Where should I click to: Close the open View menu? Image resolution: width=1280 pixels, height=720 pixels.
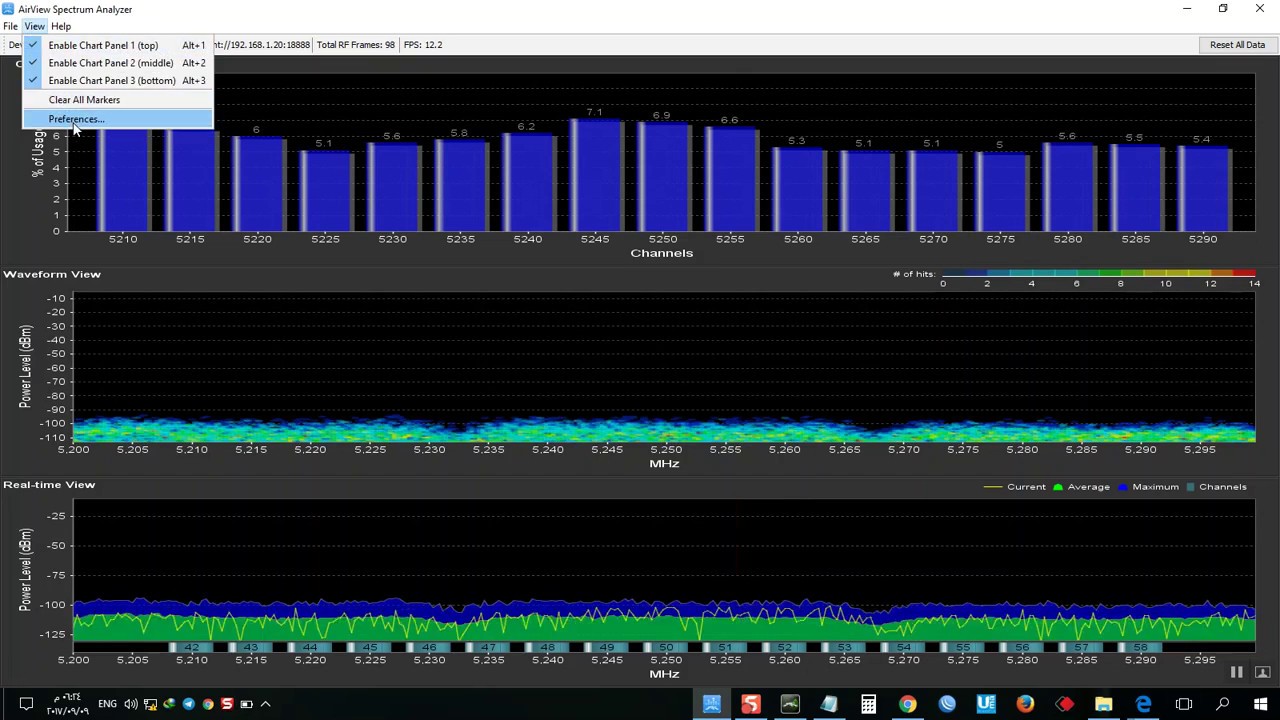(x=34, y=26)
